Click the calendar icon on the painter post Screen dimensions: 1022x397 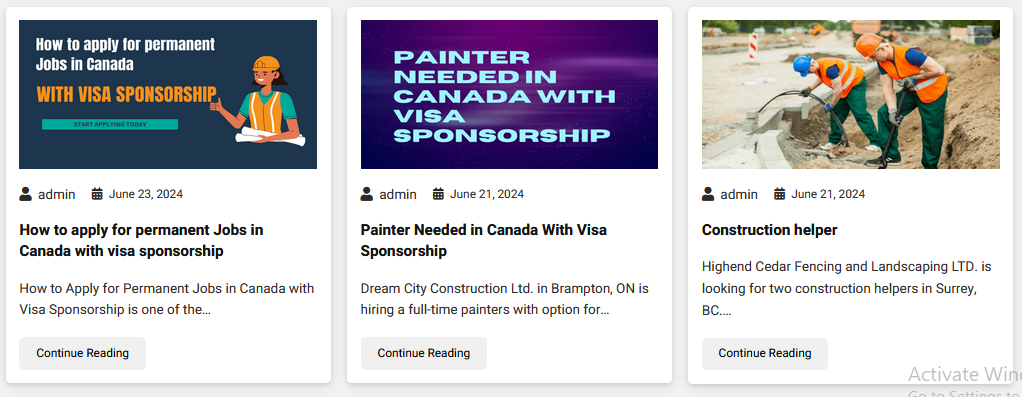pyautogui.click(x=439, y=194)
